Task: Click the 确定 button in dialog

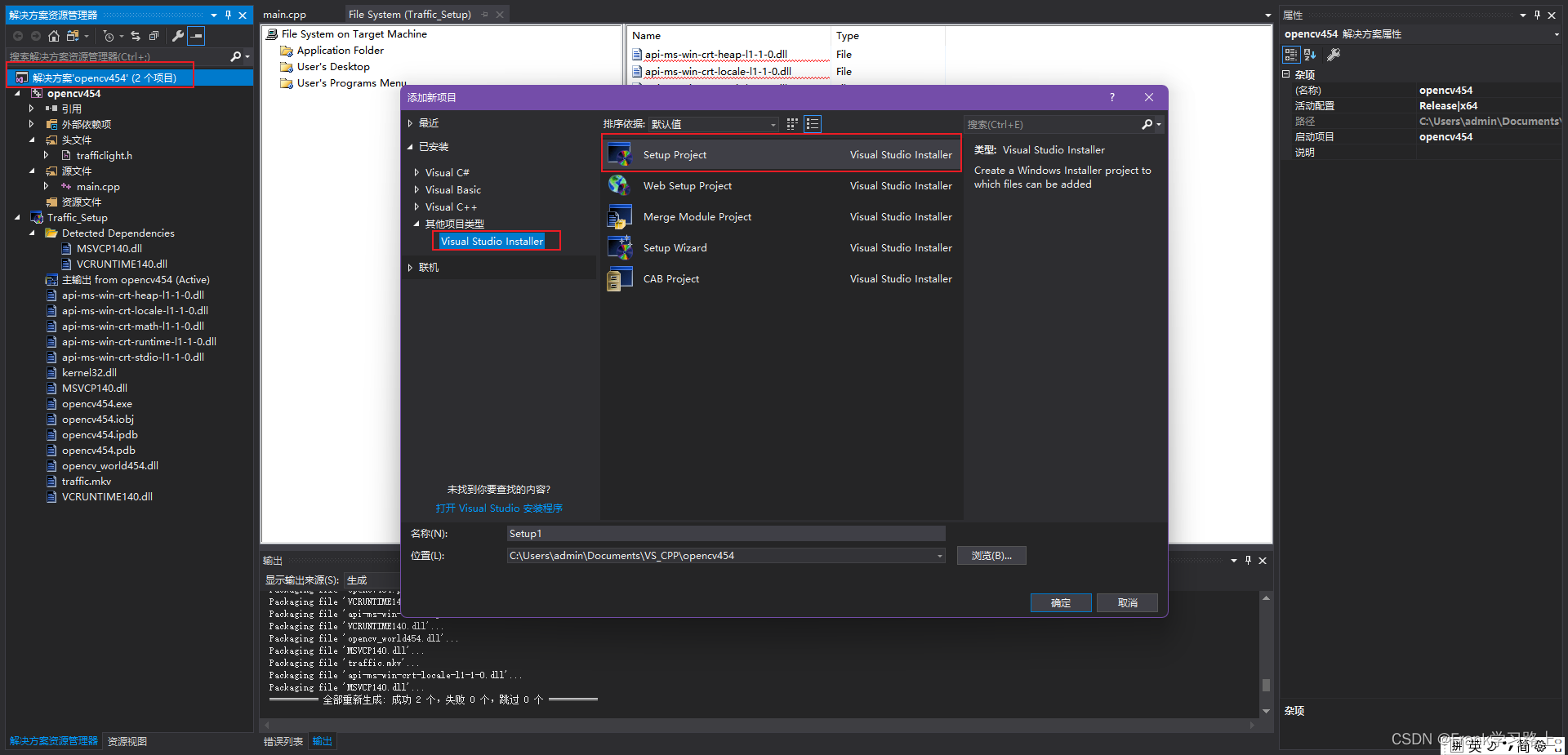Action: [1061, 602]
